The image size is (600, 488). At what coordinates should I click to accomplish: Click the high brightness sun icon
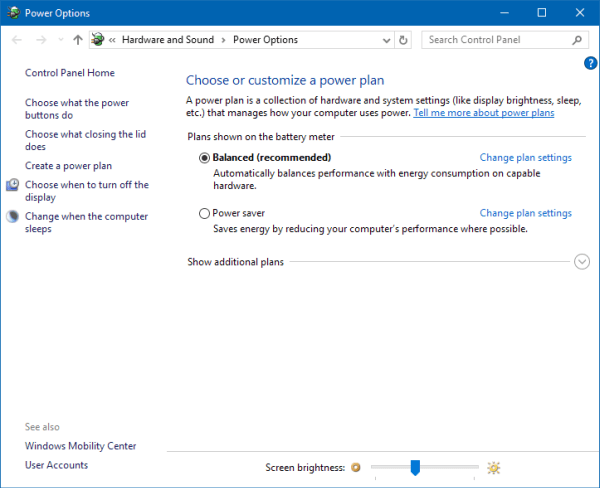tap(493, 467)
